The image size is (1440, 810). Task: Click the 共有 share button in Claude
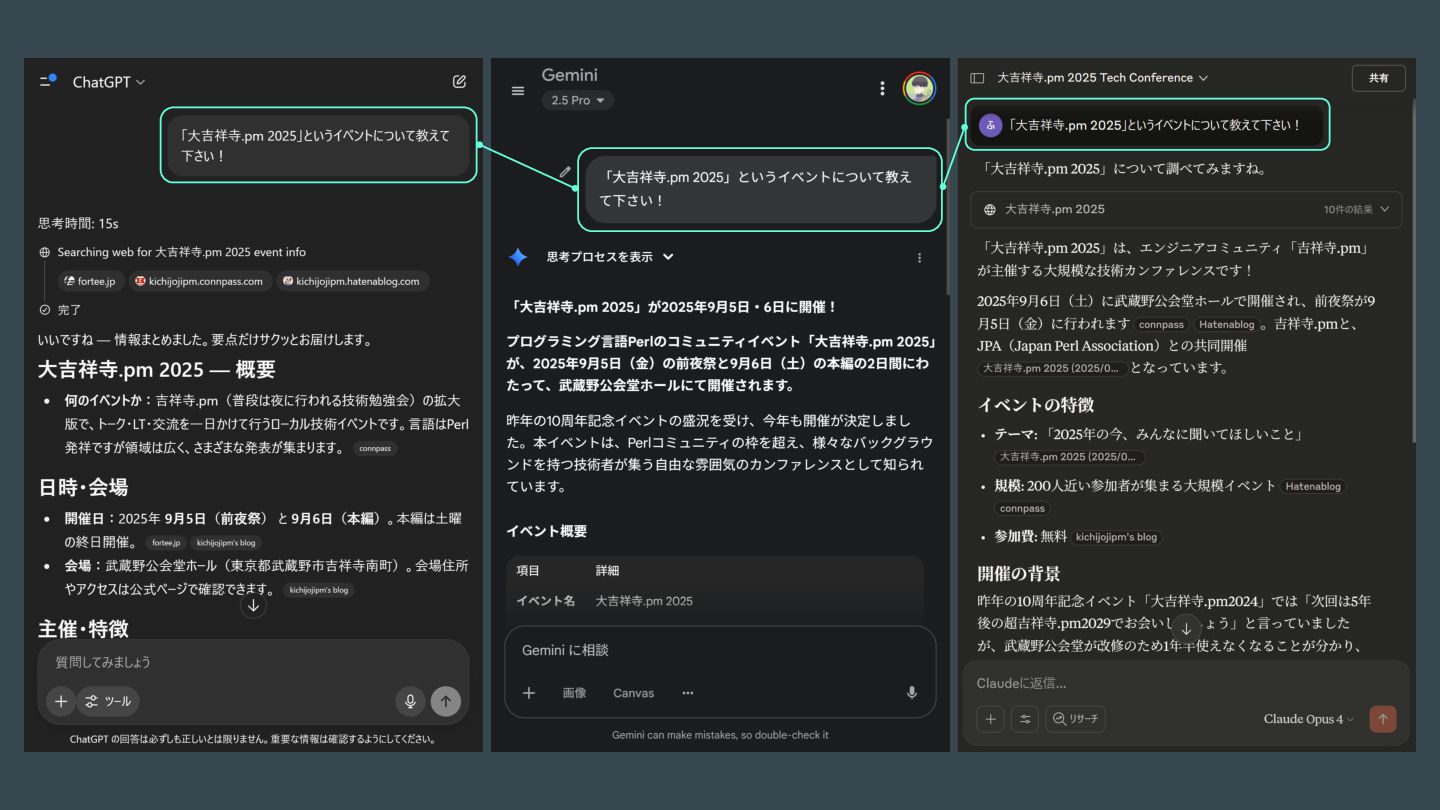[1378, 78]
